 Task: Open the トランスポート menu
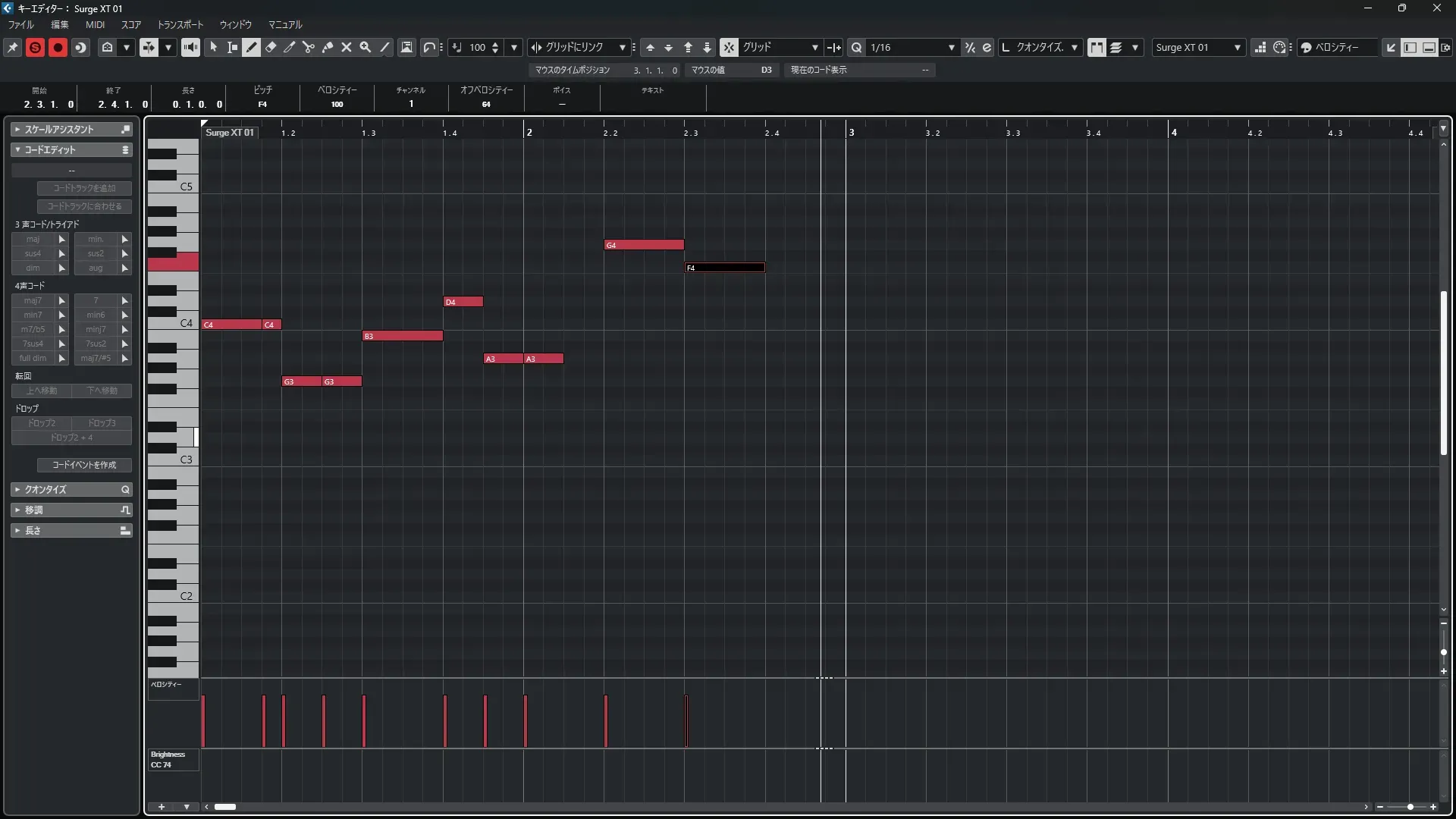(x=180, y=24)
